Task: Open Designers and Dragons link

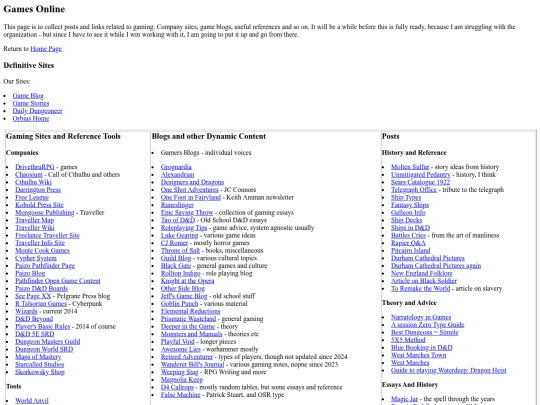Action: click(x=192, y=182)
